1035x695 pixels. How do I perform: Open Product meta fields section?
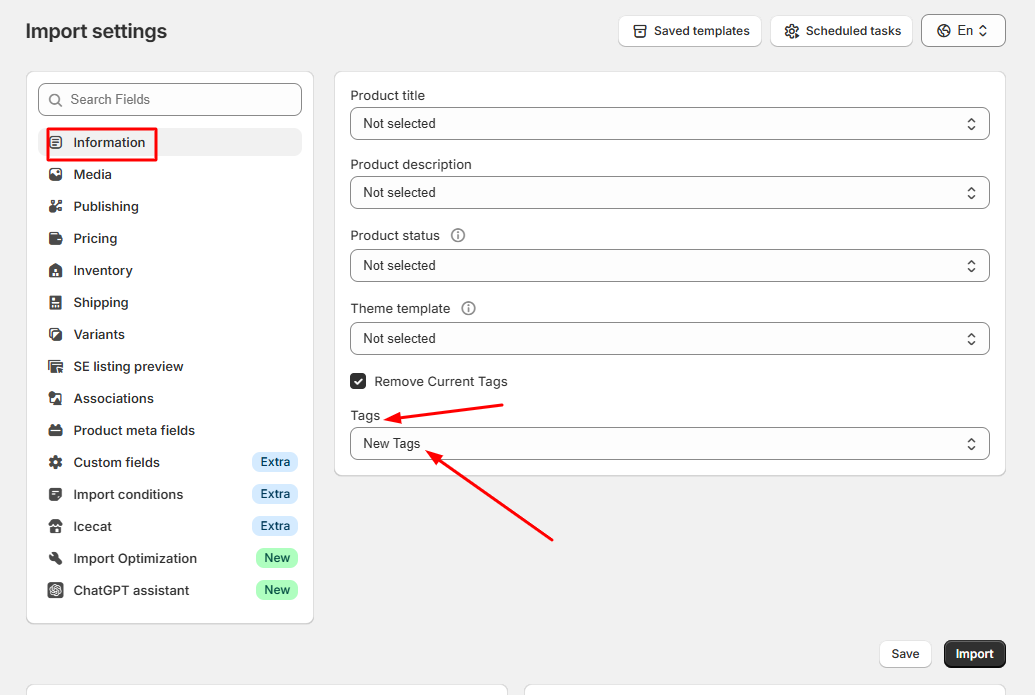pyautogui.click(x=170, y=430)
